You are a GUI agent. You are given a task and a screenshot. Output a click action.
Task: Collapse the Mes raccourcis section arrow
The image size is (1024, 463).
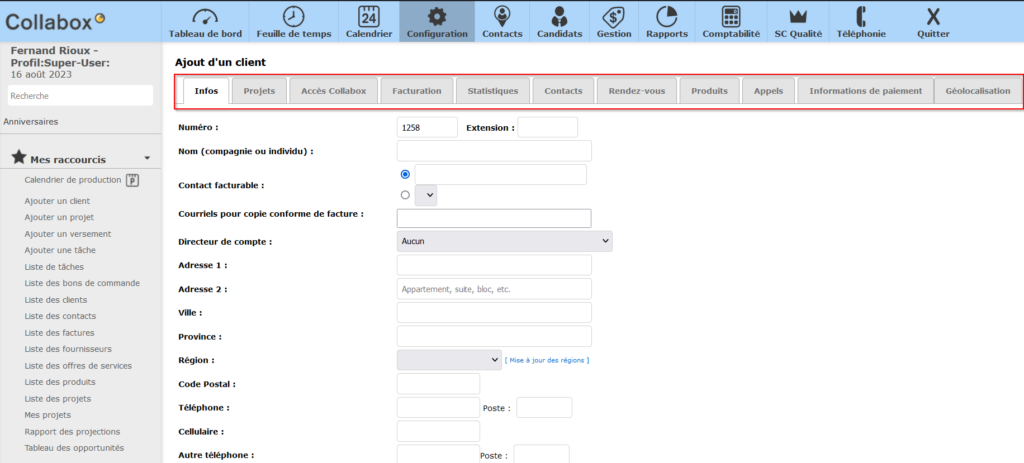tap(147, 158)
